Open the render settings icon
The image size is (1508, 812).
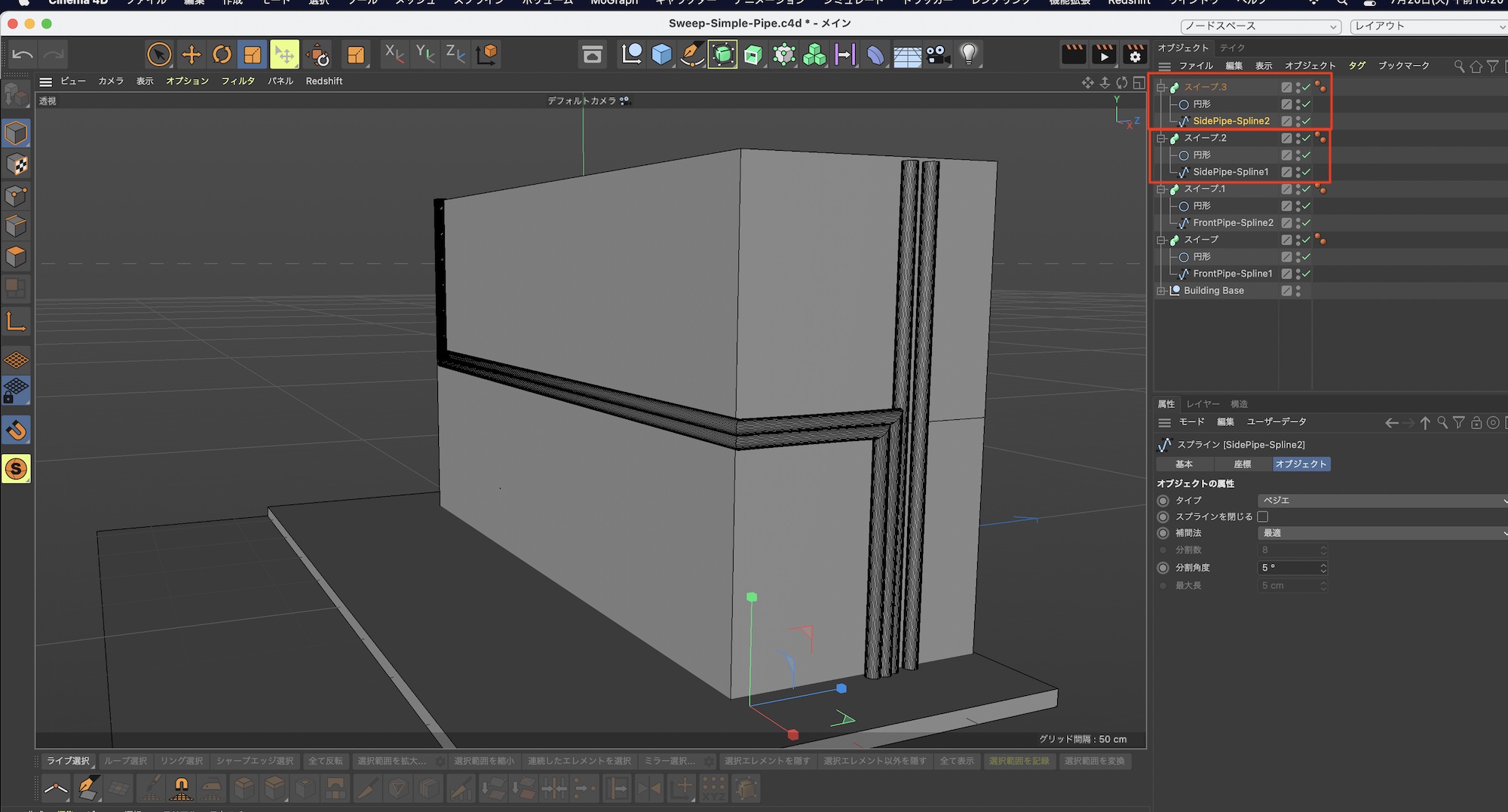click(x=1135, y=54)
